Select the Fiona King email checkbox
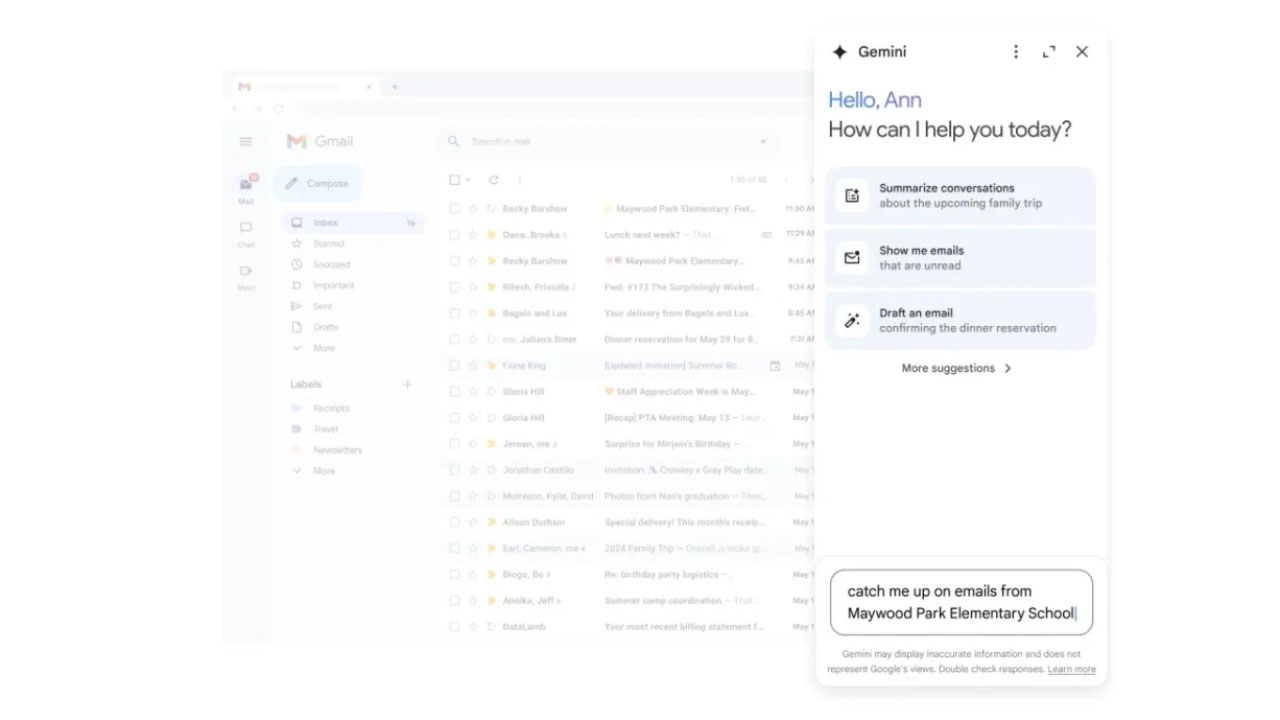Viewport: 1280px width, 720px height. coord(455,366)
